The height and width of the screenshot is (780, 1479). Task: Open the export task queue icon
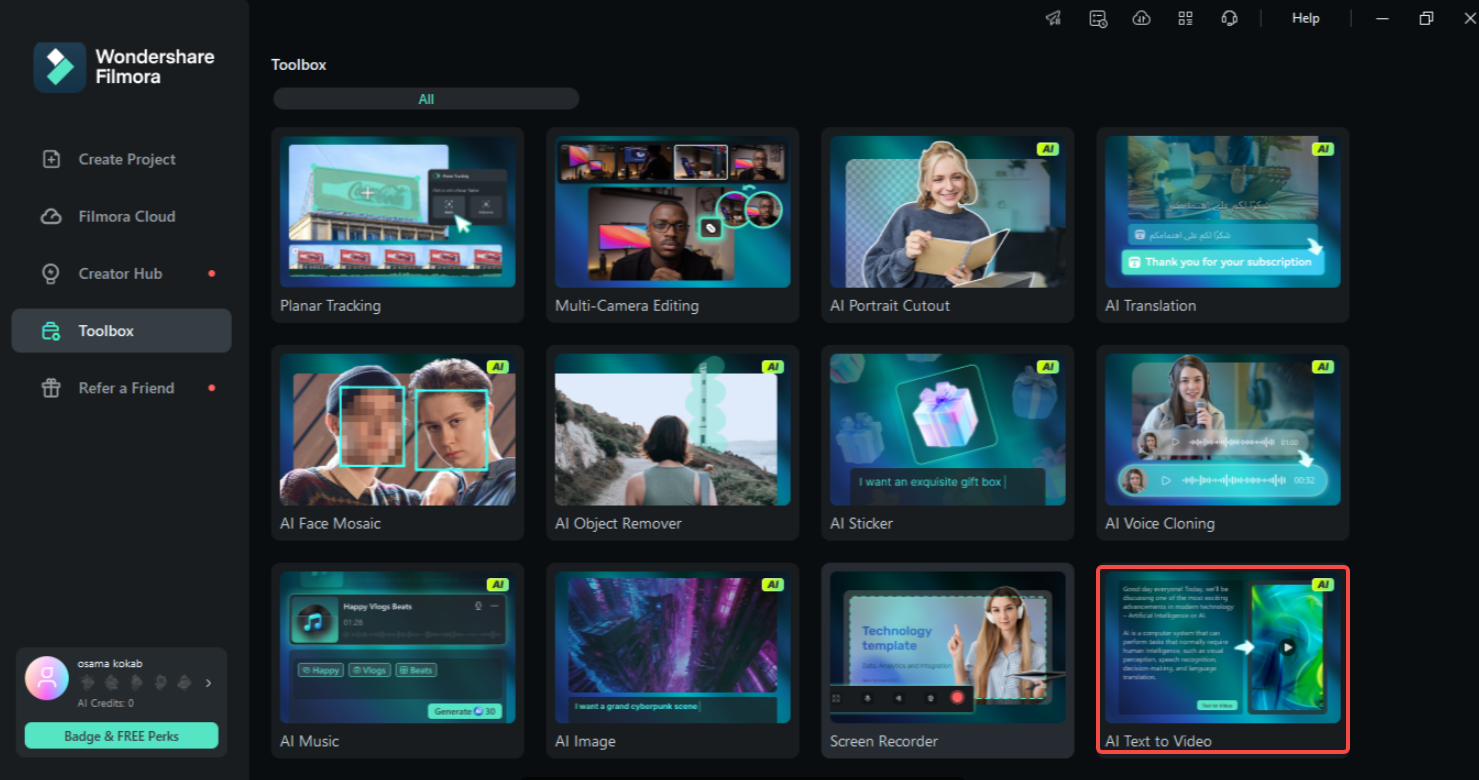click(x=1097, y=18)
